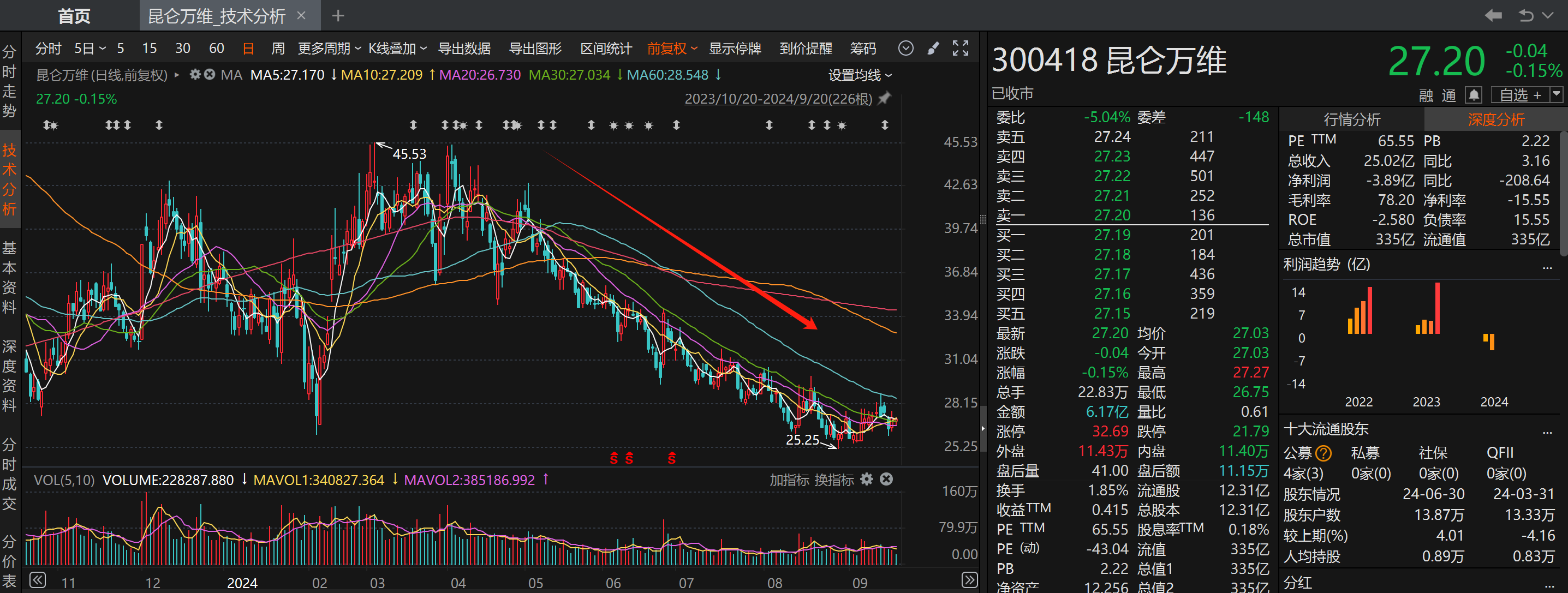Remove MA overlay with circled X

click(x=210, y=75)
